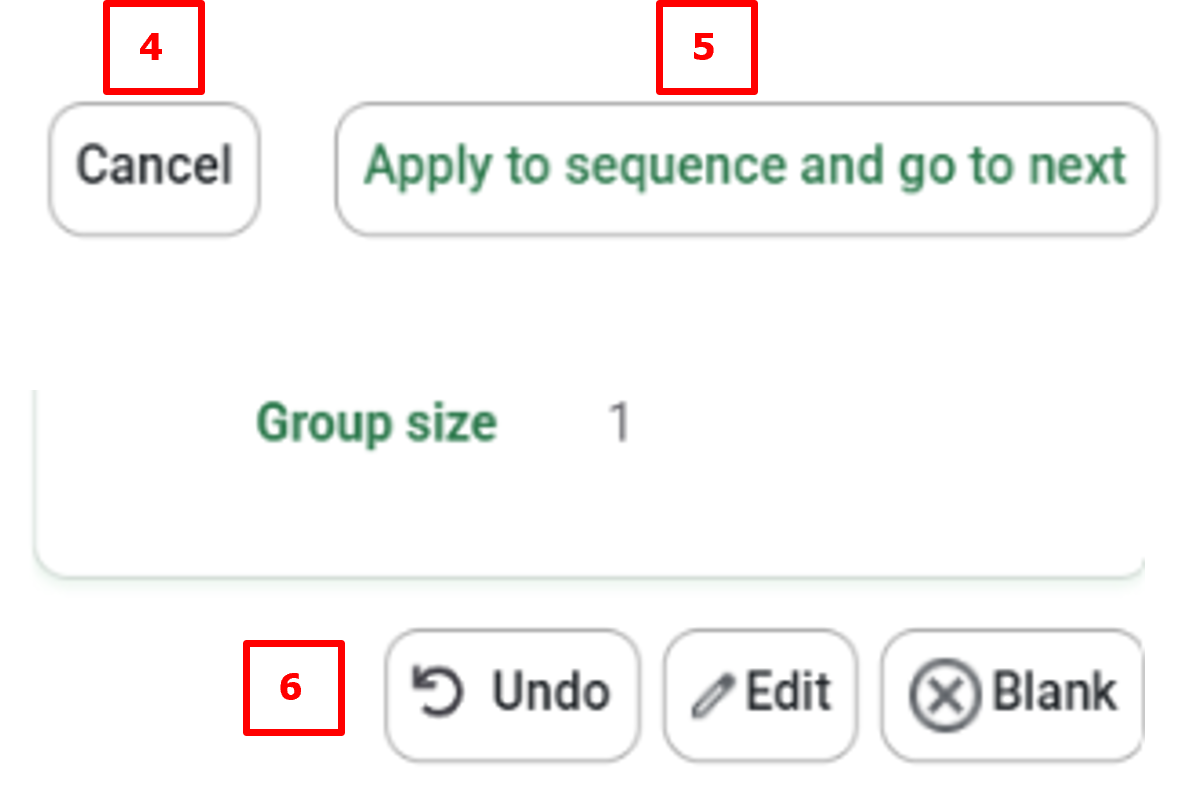This screenshot has height=796, width=1184.
Task: Mark the image as Blank
Action: pos(1012,694)
